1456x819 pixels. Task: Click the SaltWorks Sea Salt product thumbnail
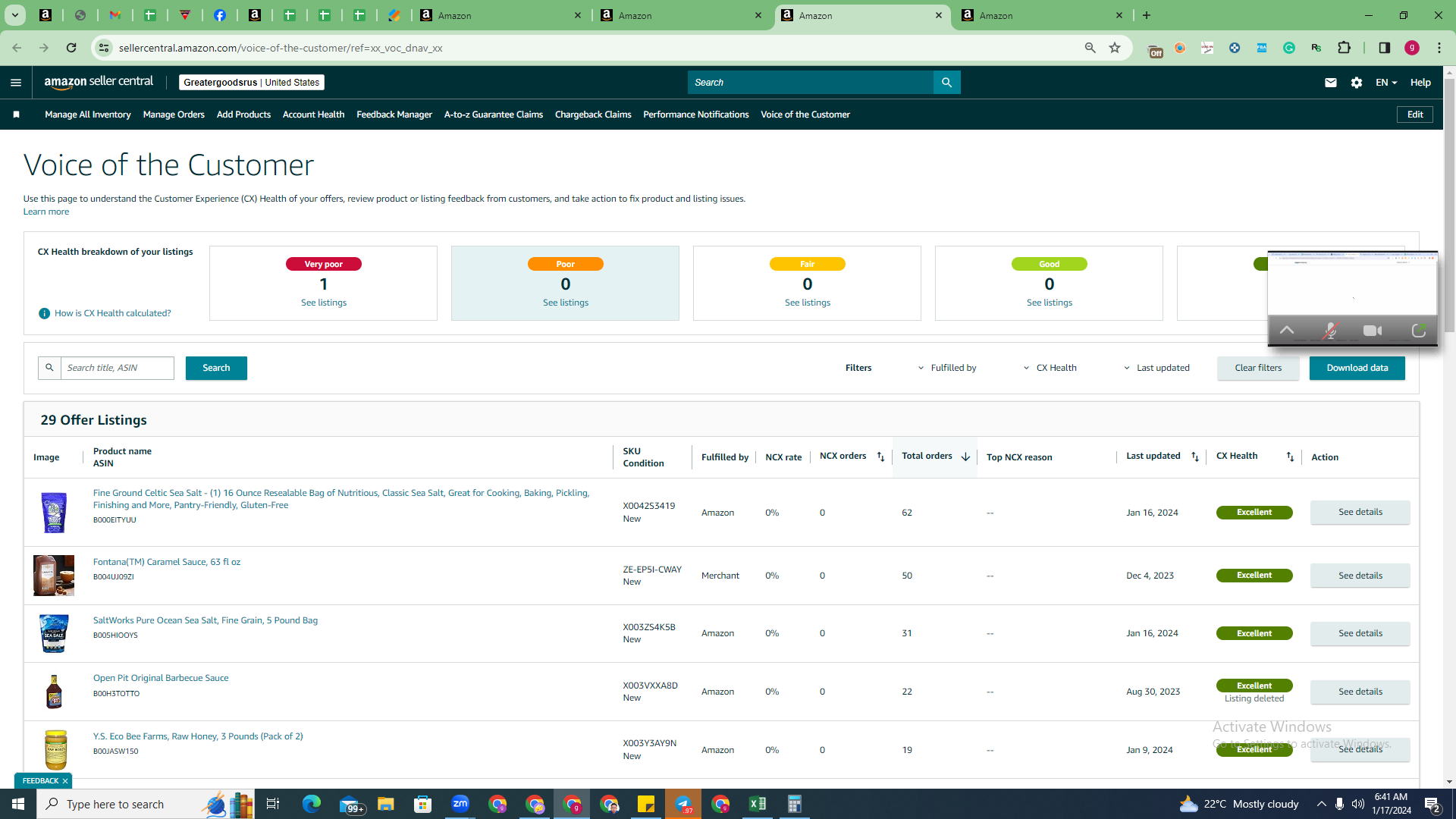54,633
